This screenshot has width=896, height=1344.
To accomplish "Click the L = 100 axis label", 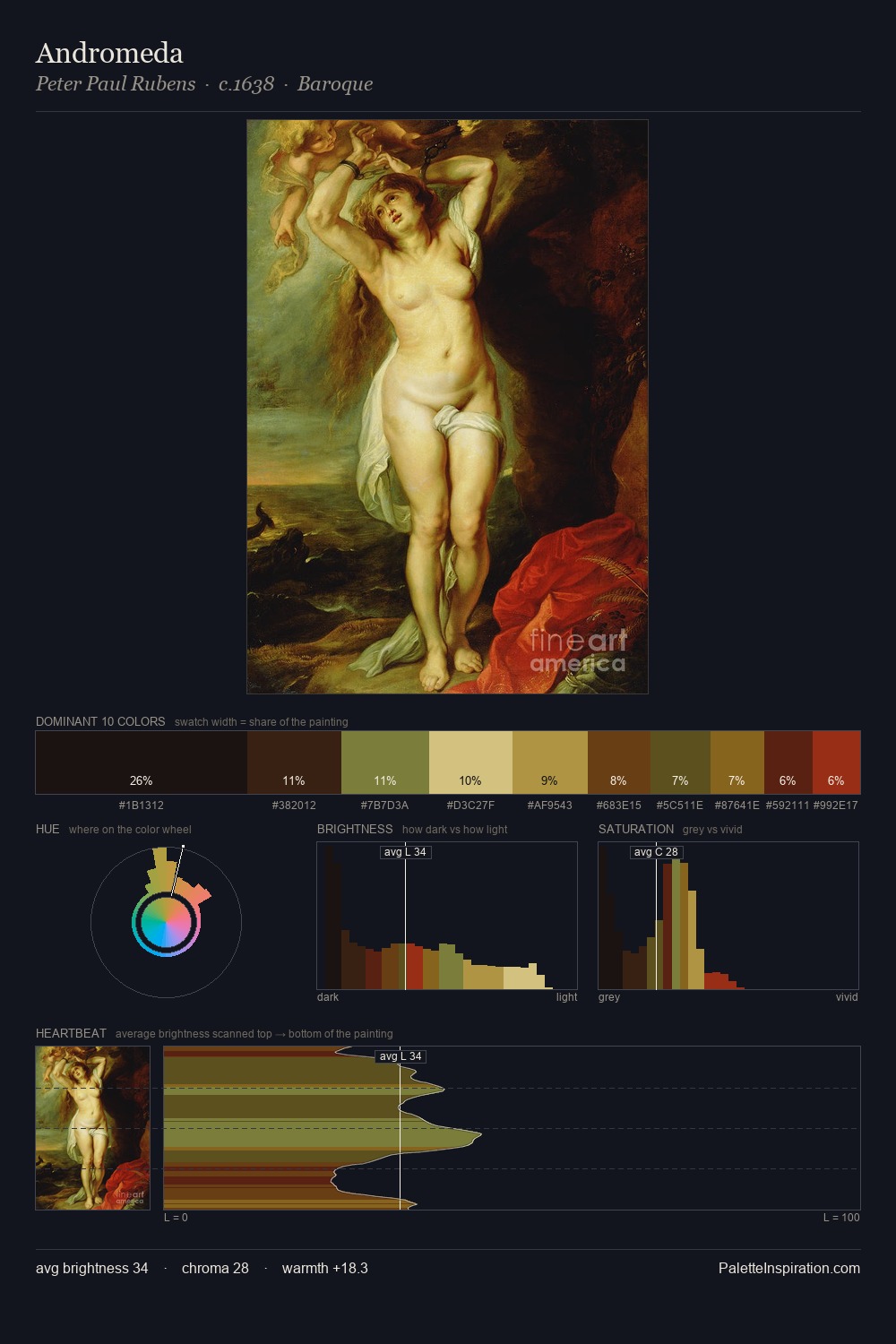I will click(x=841, y=1218).
